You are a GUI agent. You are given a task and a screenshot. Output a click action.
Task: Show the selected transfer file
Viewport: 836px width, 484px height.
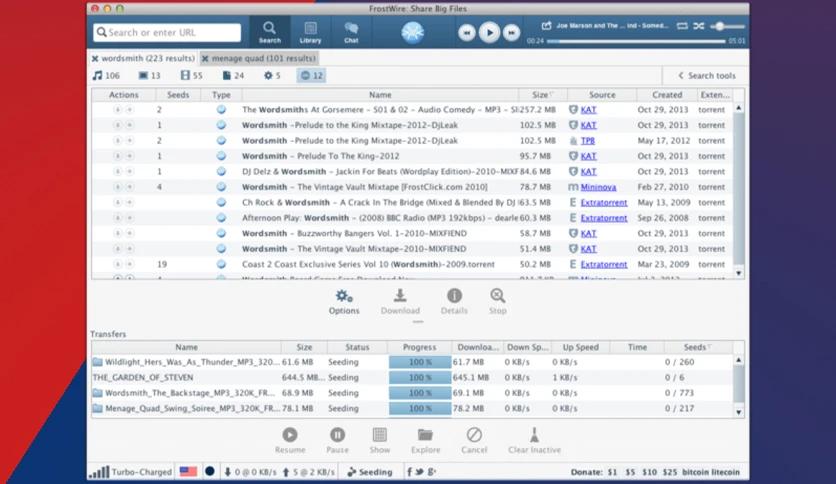tap(380, 441)
